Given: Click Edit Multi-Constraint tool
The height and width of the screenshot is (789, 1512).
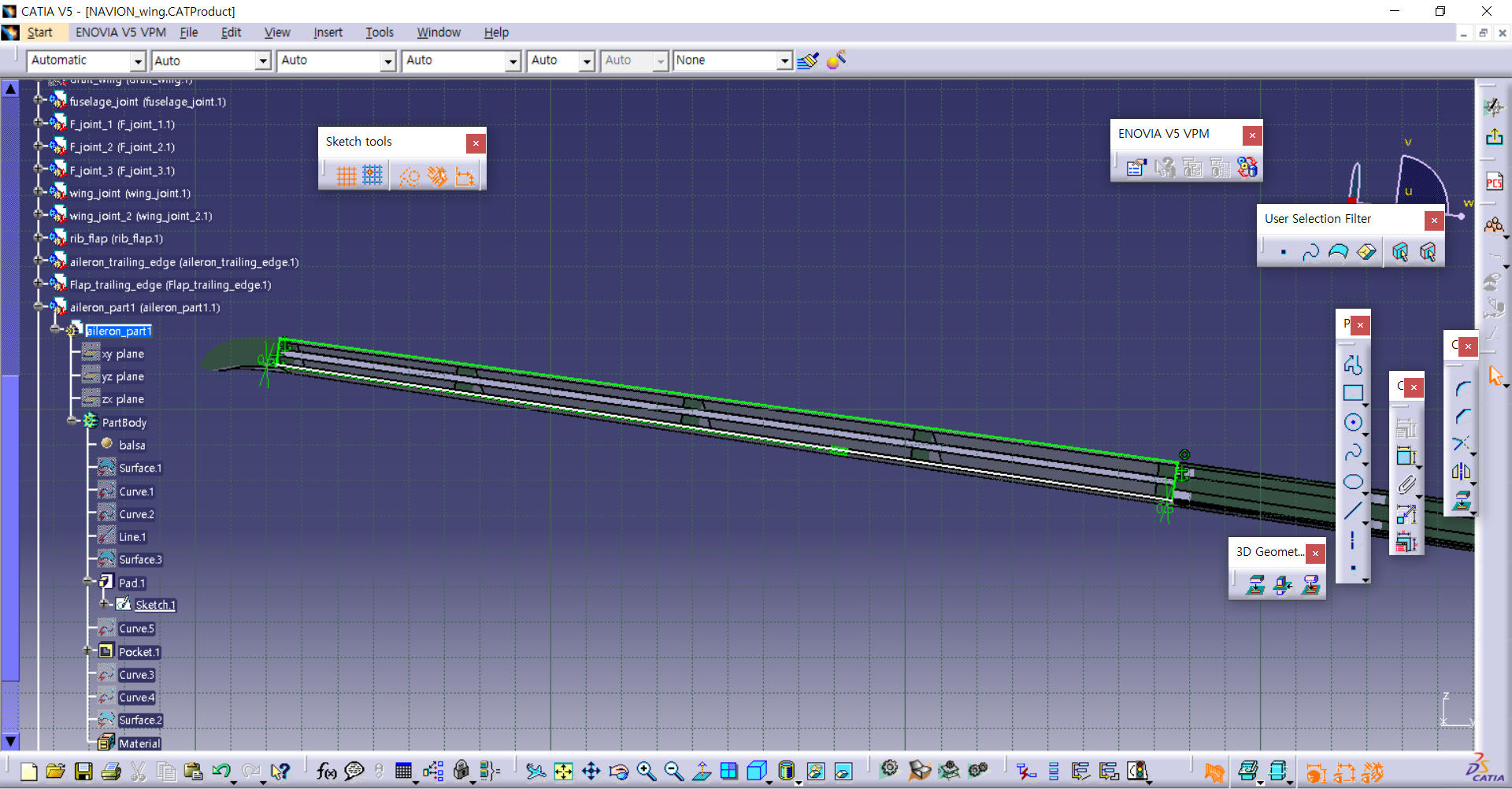Looking at the screenshot, I should (1406, 542).
